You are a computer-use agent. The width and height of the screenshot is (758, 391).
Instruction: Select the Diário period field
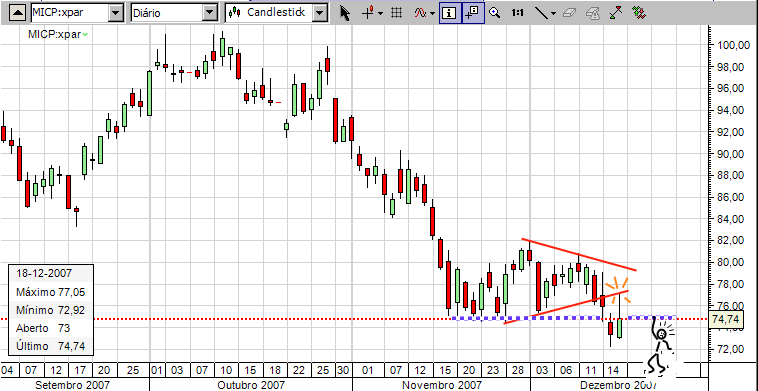pos(166,13)
